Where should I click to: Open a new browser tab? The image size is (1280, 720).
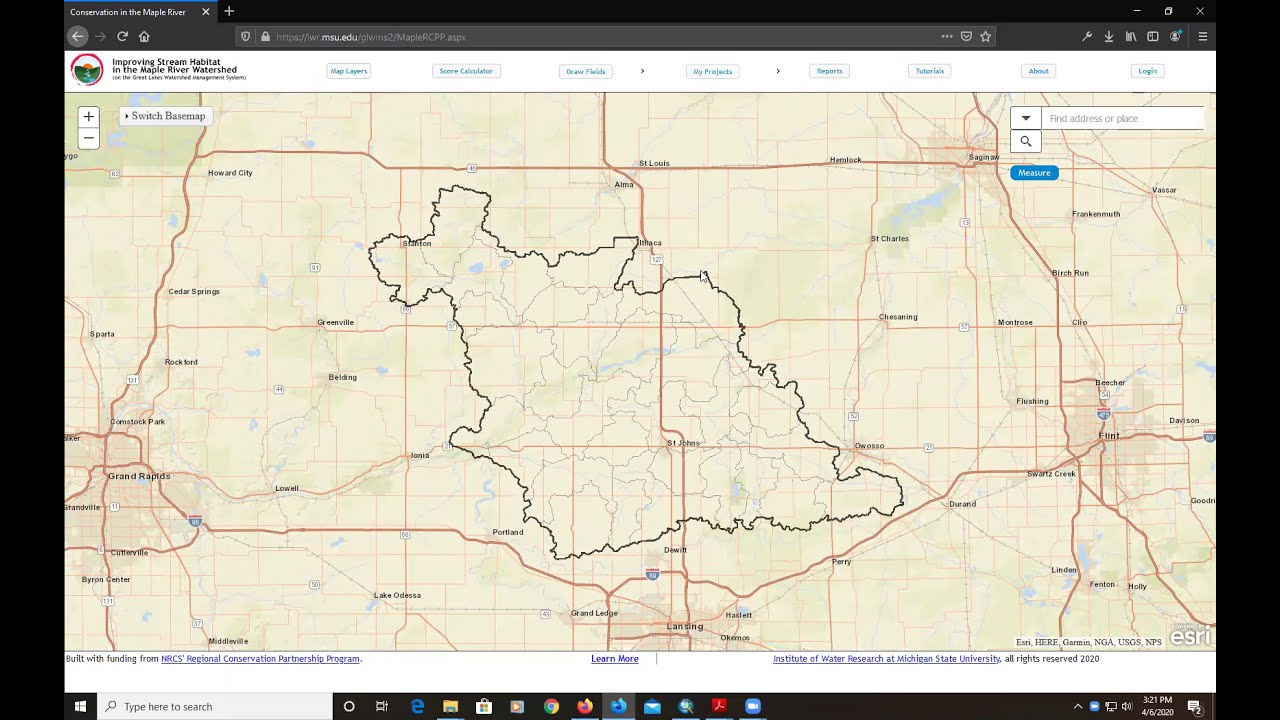(x=229, y=11)
